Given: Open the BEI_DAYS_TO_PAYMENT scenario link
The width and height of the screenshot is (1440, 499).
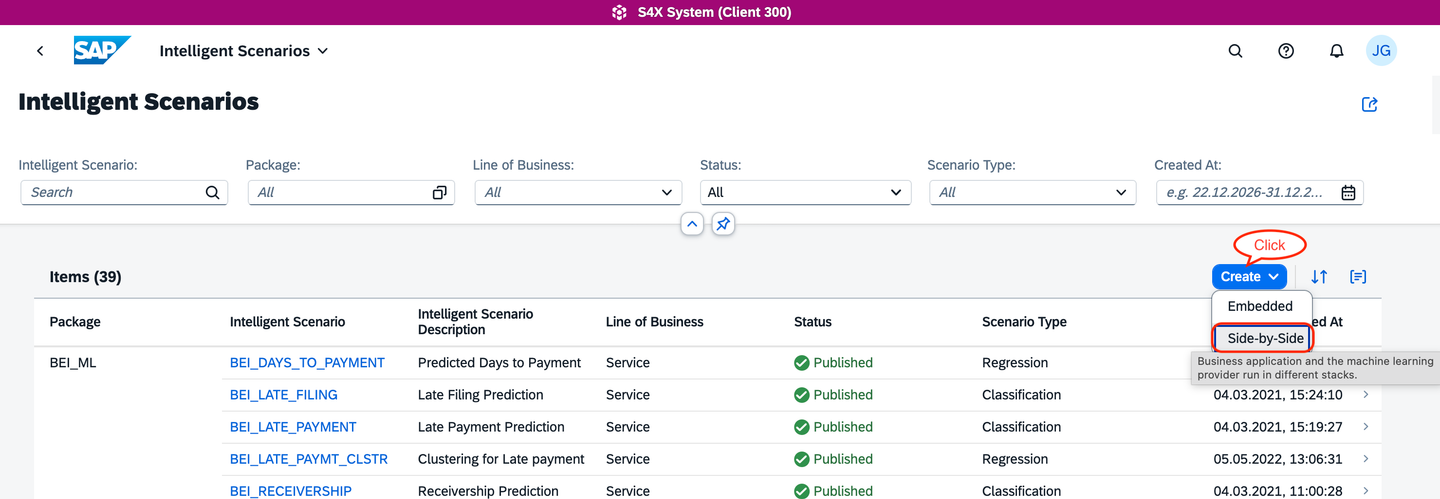Looking at the screenshot, I should pyautogui.click(x=307, y=363).
